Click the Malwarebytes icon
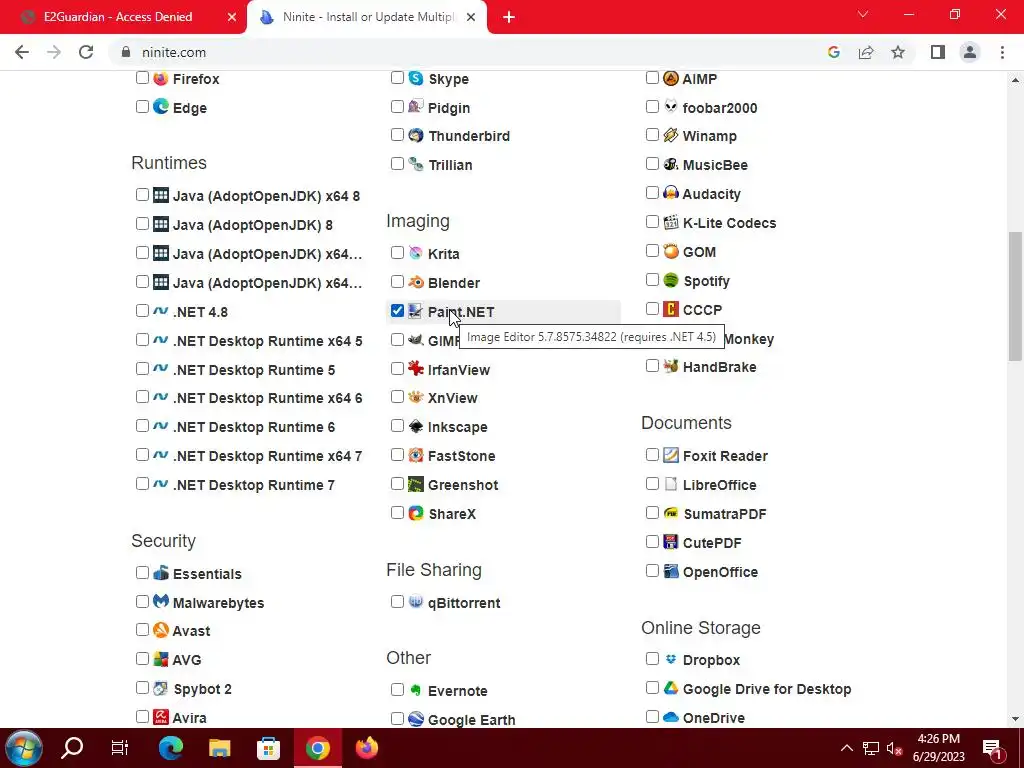Screen dimensions: 1024x768 tap(161, 601)
